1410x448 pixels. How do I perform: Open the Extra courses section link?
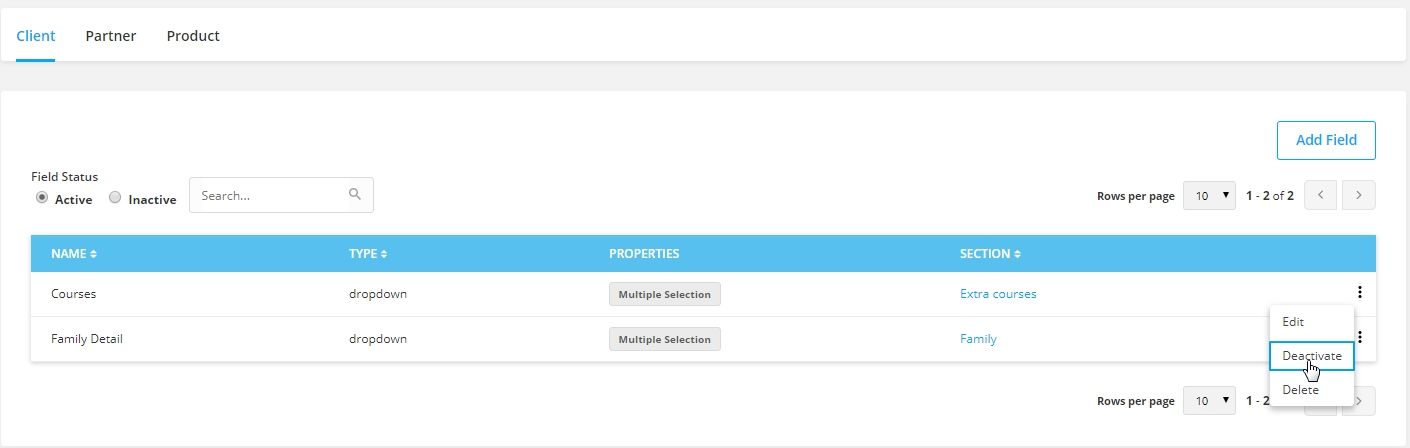998,294
